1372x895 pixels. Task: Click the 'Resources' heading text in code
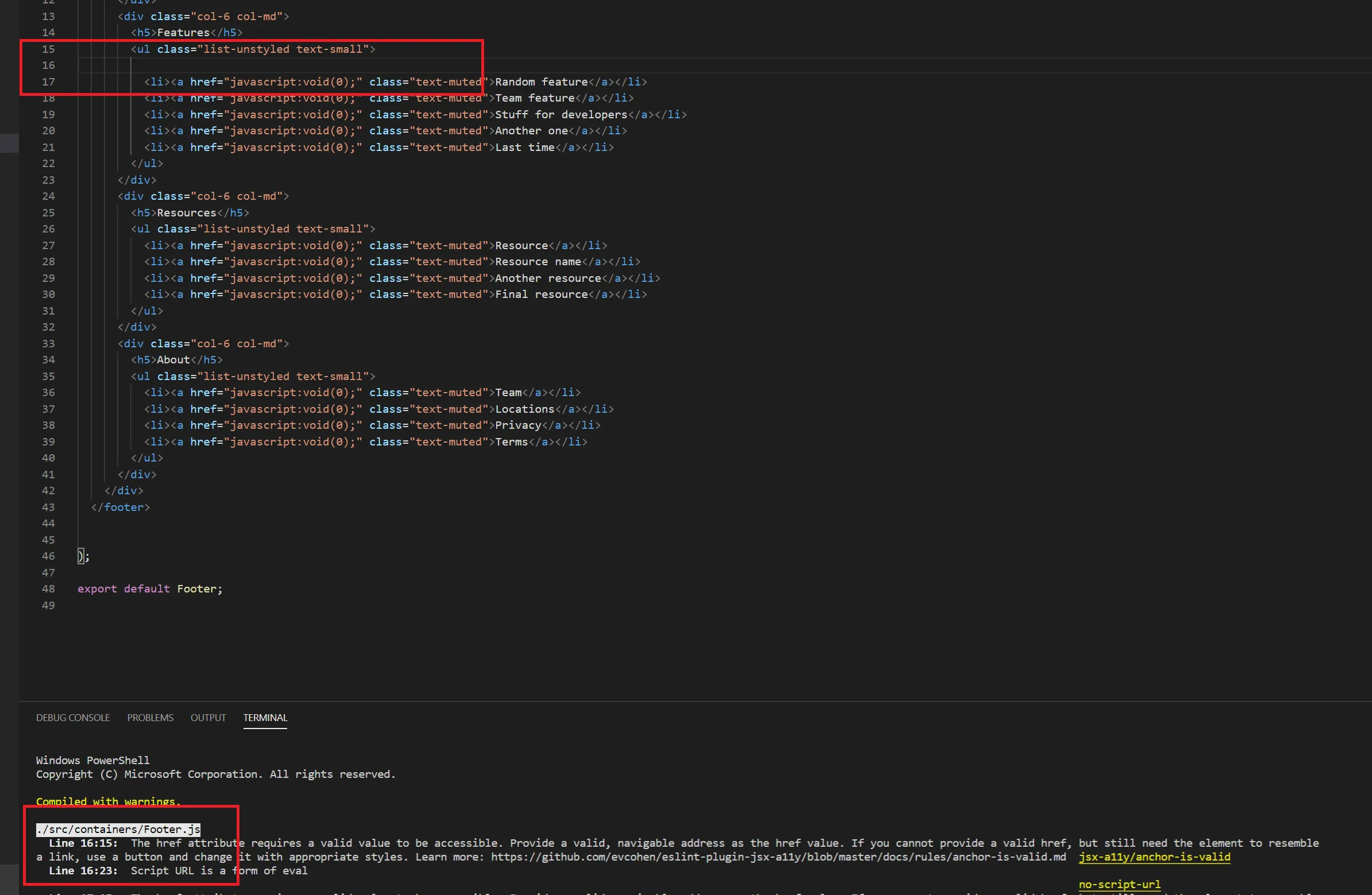pyautogui.click(x=186, y=212)
